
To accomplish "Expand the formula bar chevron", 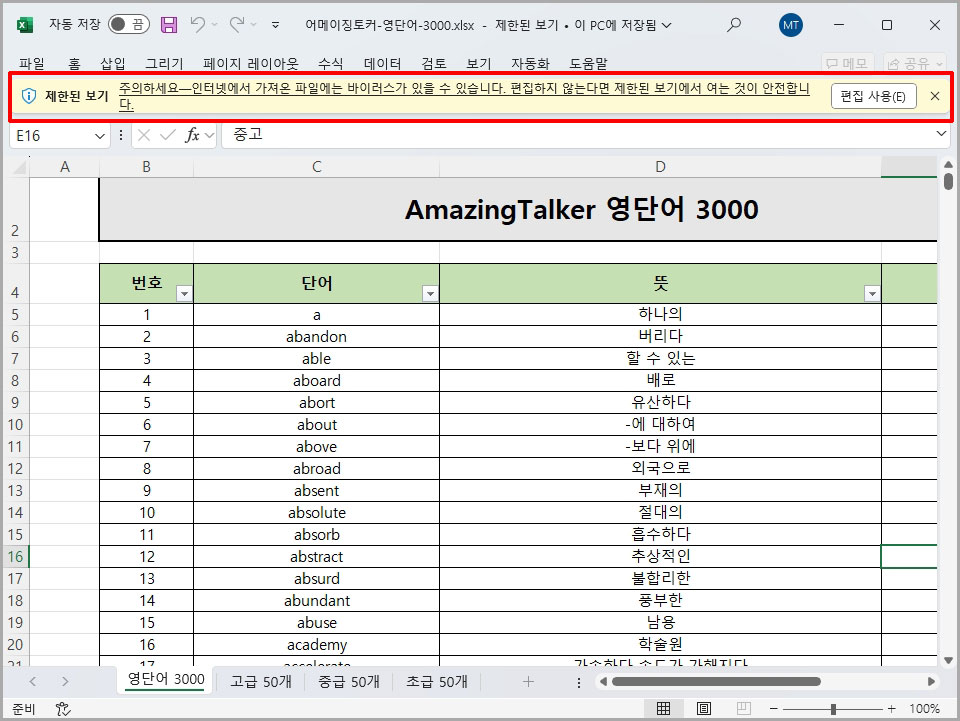I will click(940, 134).
